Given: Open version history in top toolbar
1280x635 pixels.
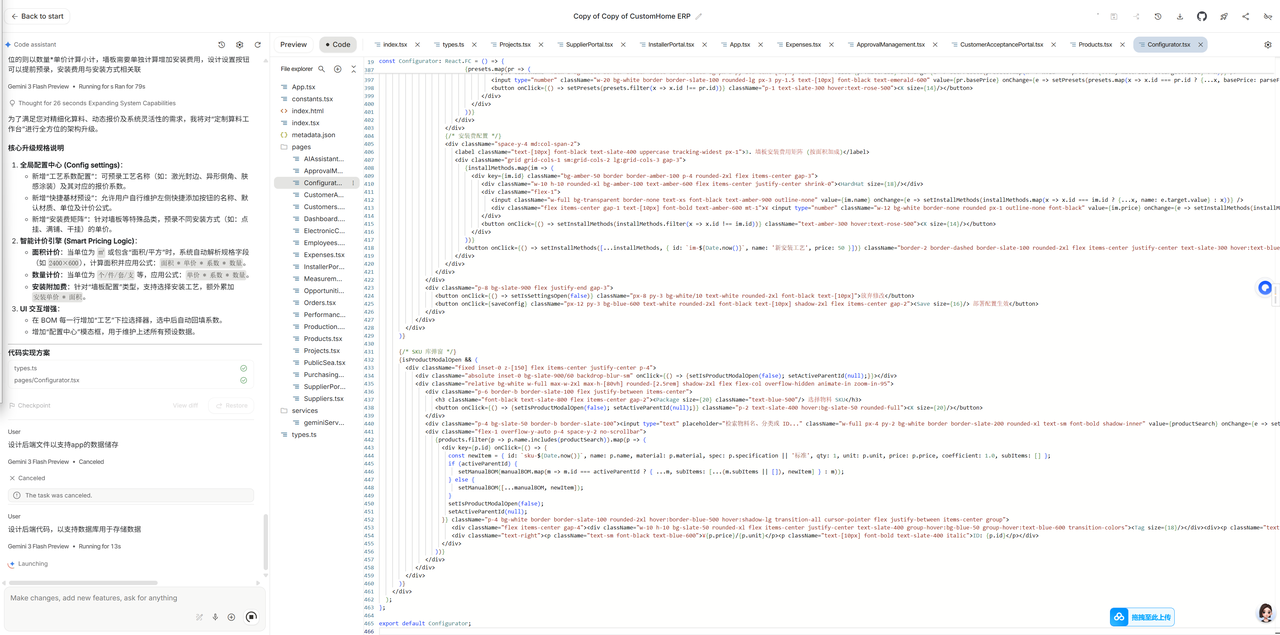Looking at the screenshot, I should 1158,16.
